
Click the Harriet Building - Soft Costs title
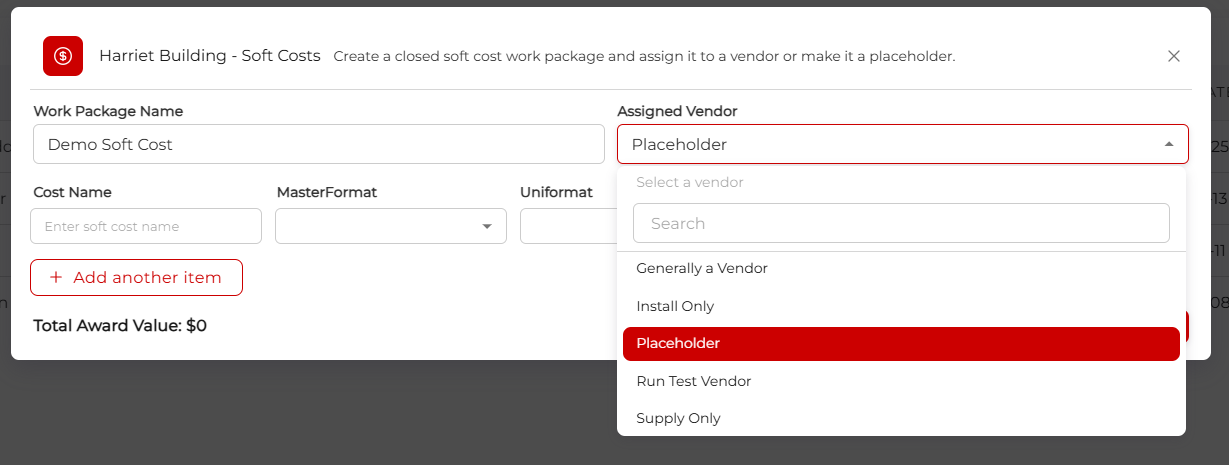click(x=210, y=56)
